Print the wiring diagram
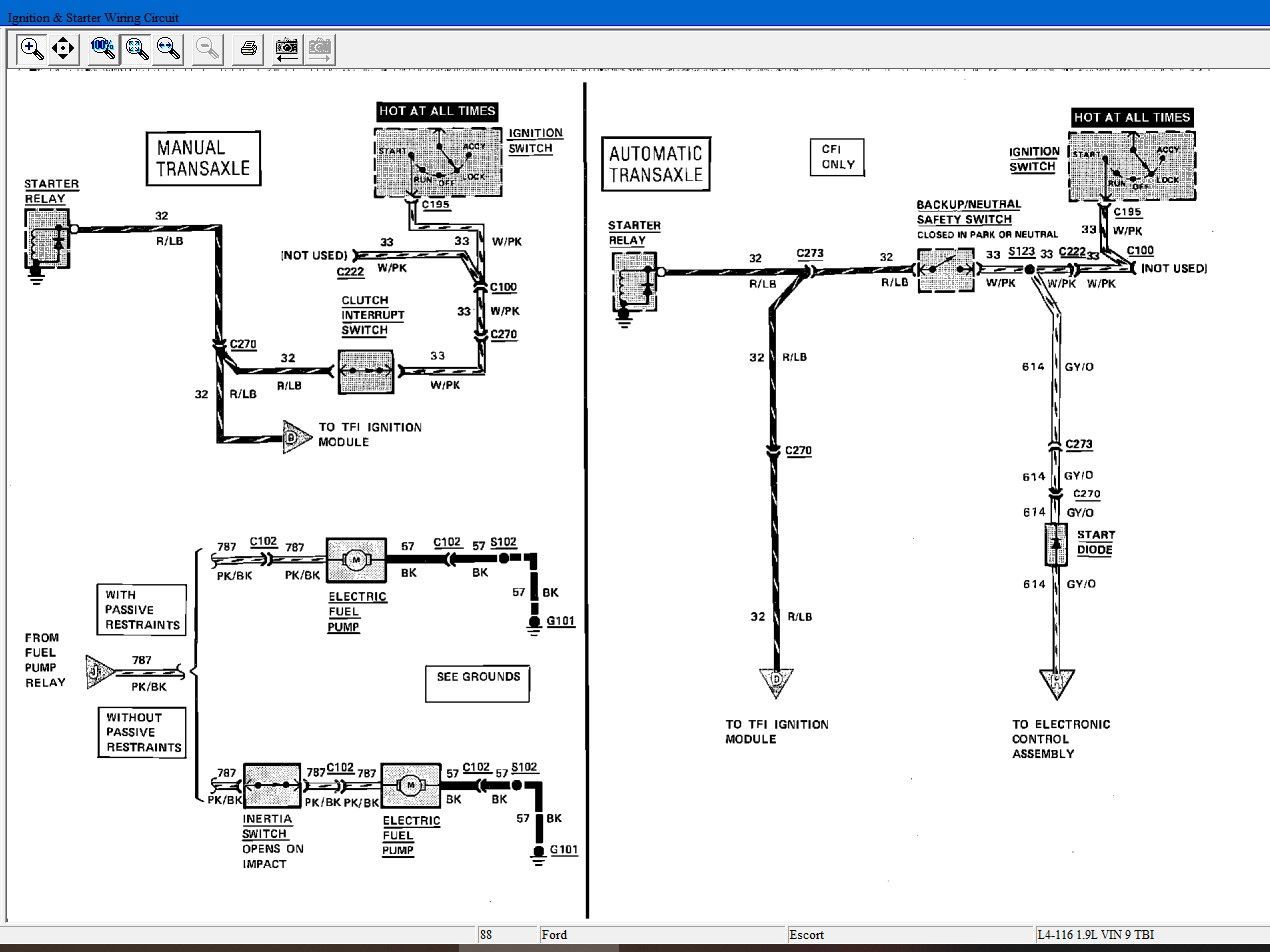The image size is (1270, 952). (x=248, y=48)
